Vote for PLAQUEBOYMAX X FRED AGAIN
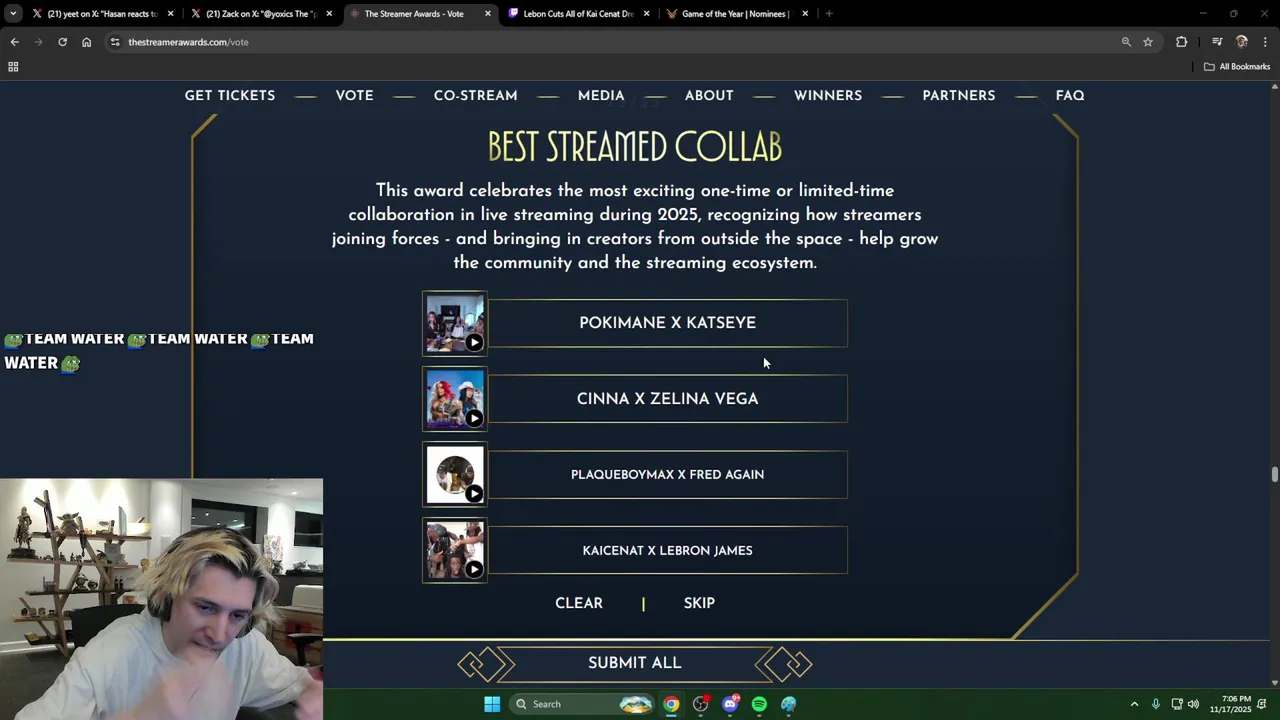This screenshot has height=720, width=1280. point(667,475)
